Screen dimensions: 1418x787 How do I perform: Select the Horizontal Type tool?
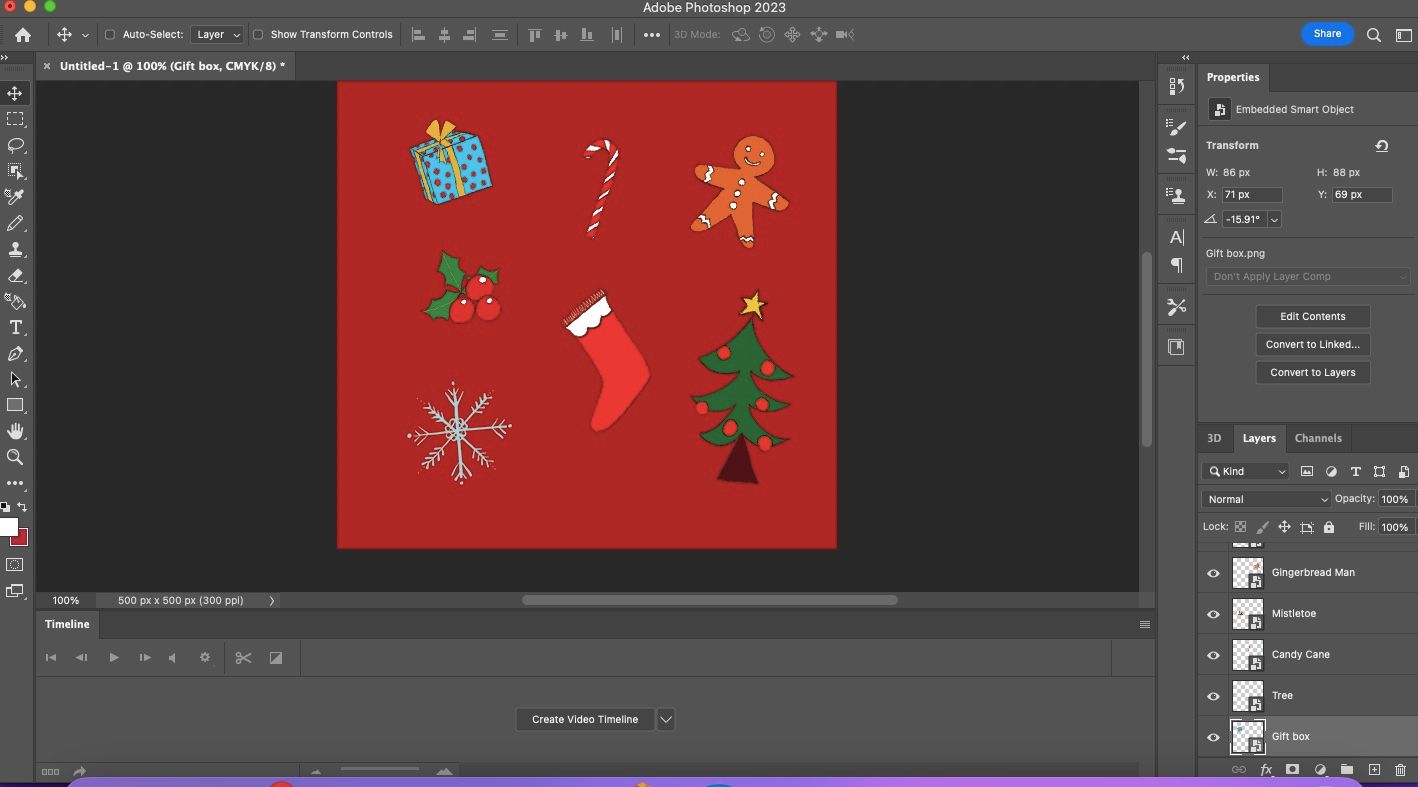tap(15, 327)
